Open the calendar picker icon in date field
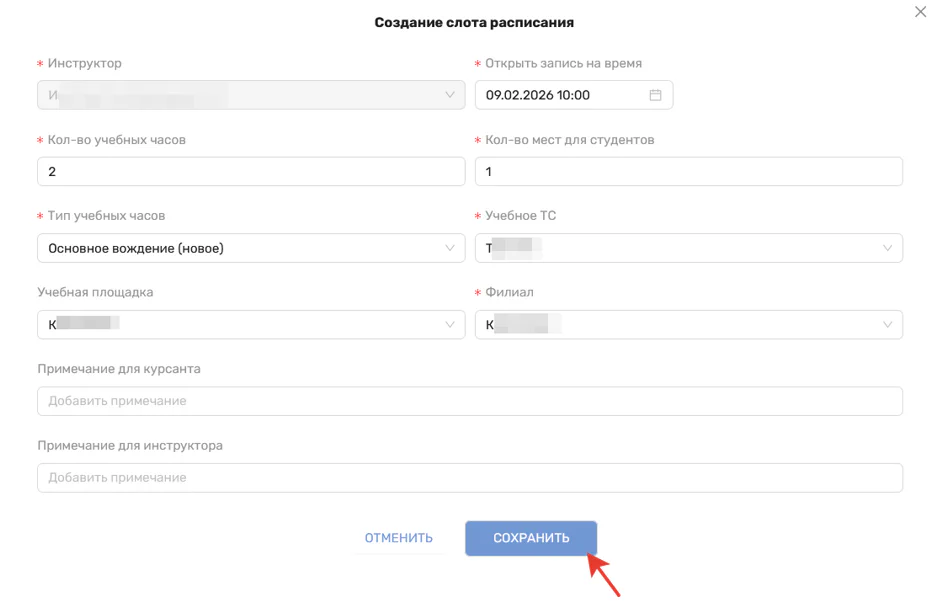 click(x=656, y=95)
